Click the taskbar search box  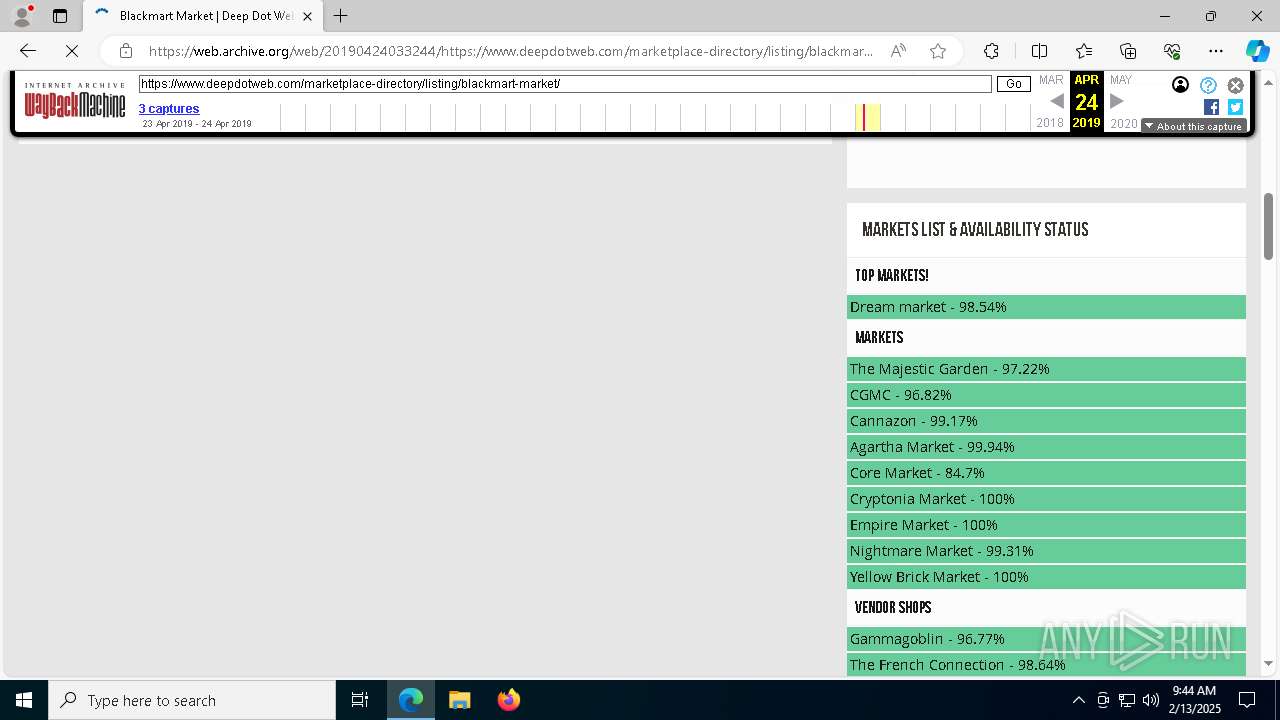point(192,700)
